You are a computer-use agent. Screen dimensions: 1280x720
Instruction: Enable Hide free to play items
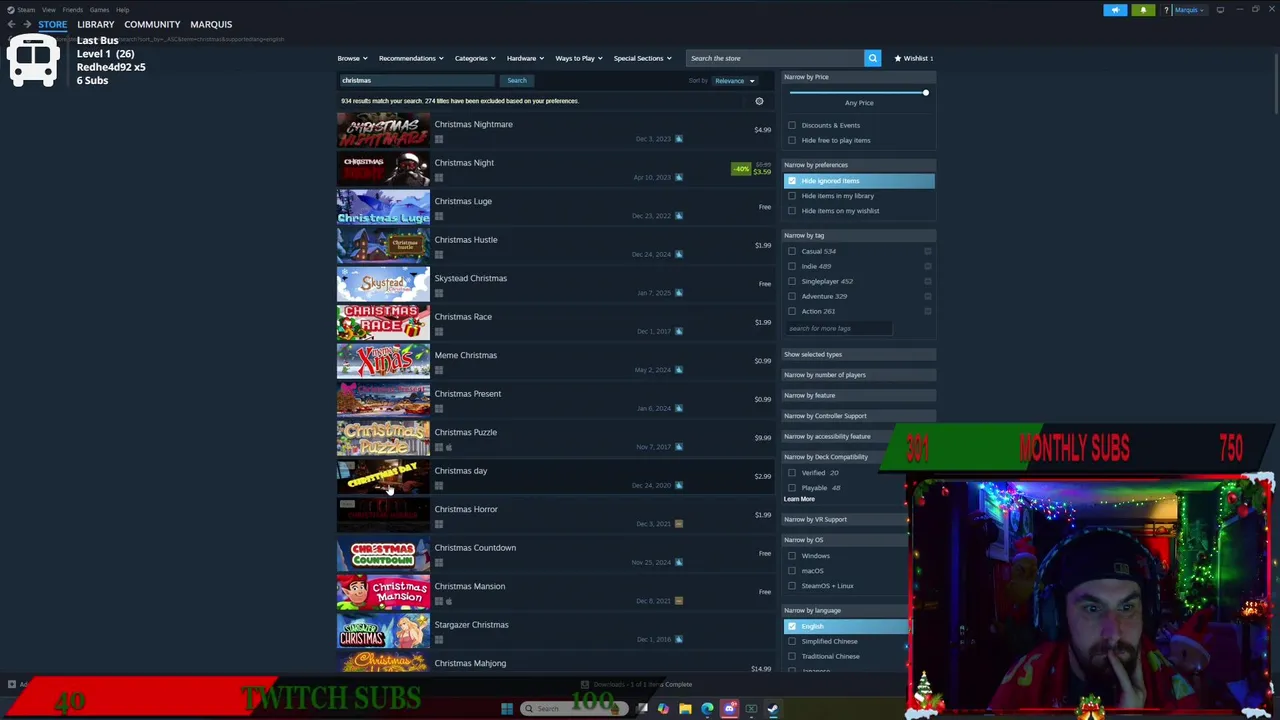792,140
